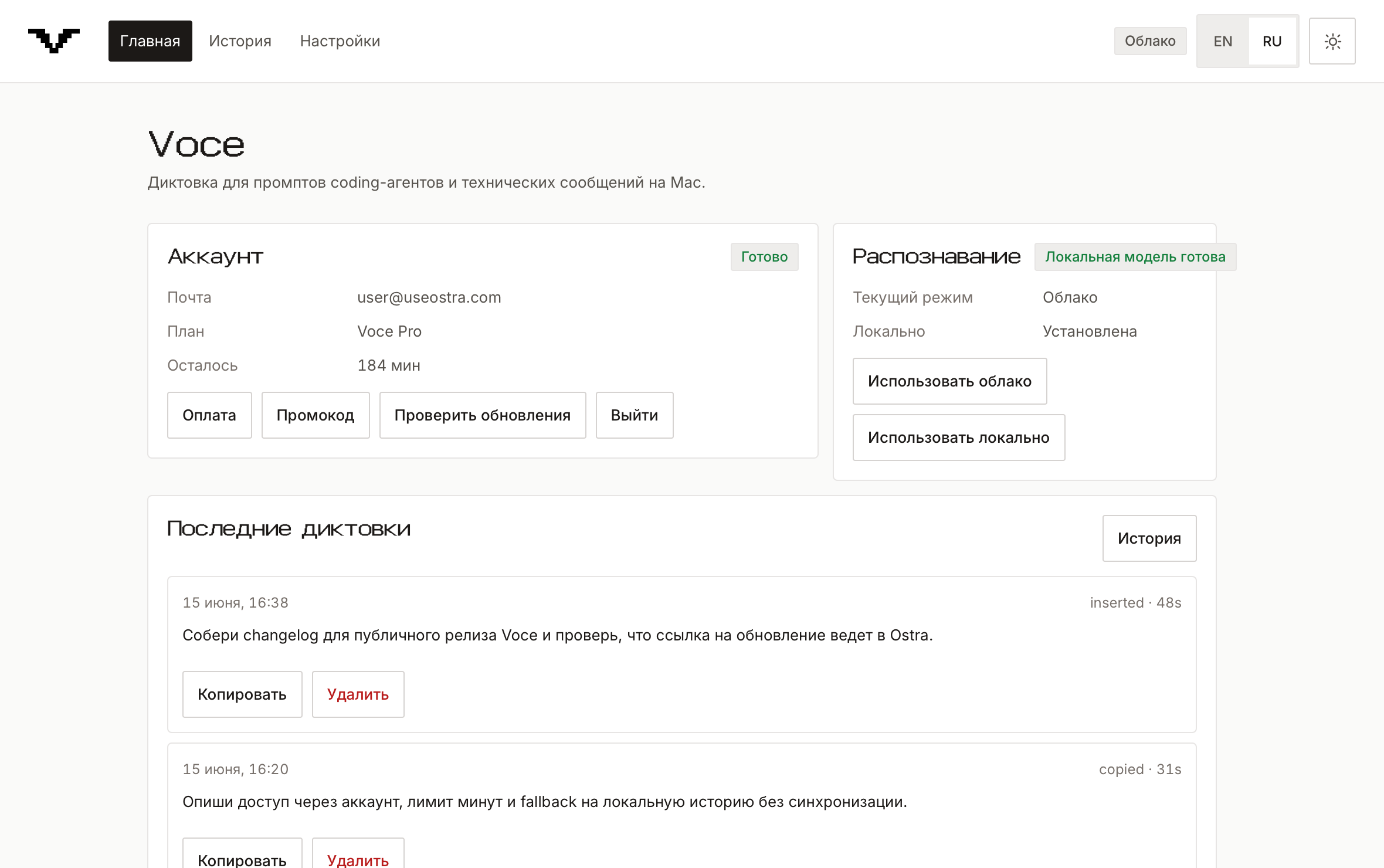The height and width of the screenshot is (868, 1384).
Task: Click the Voce Pro plan value
Action: (x=389, y=331)
